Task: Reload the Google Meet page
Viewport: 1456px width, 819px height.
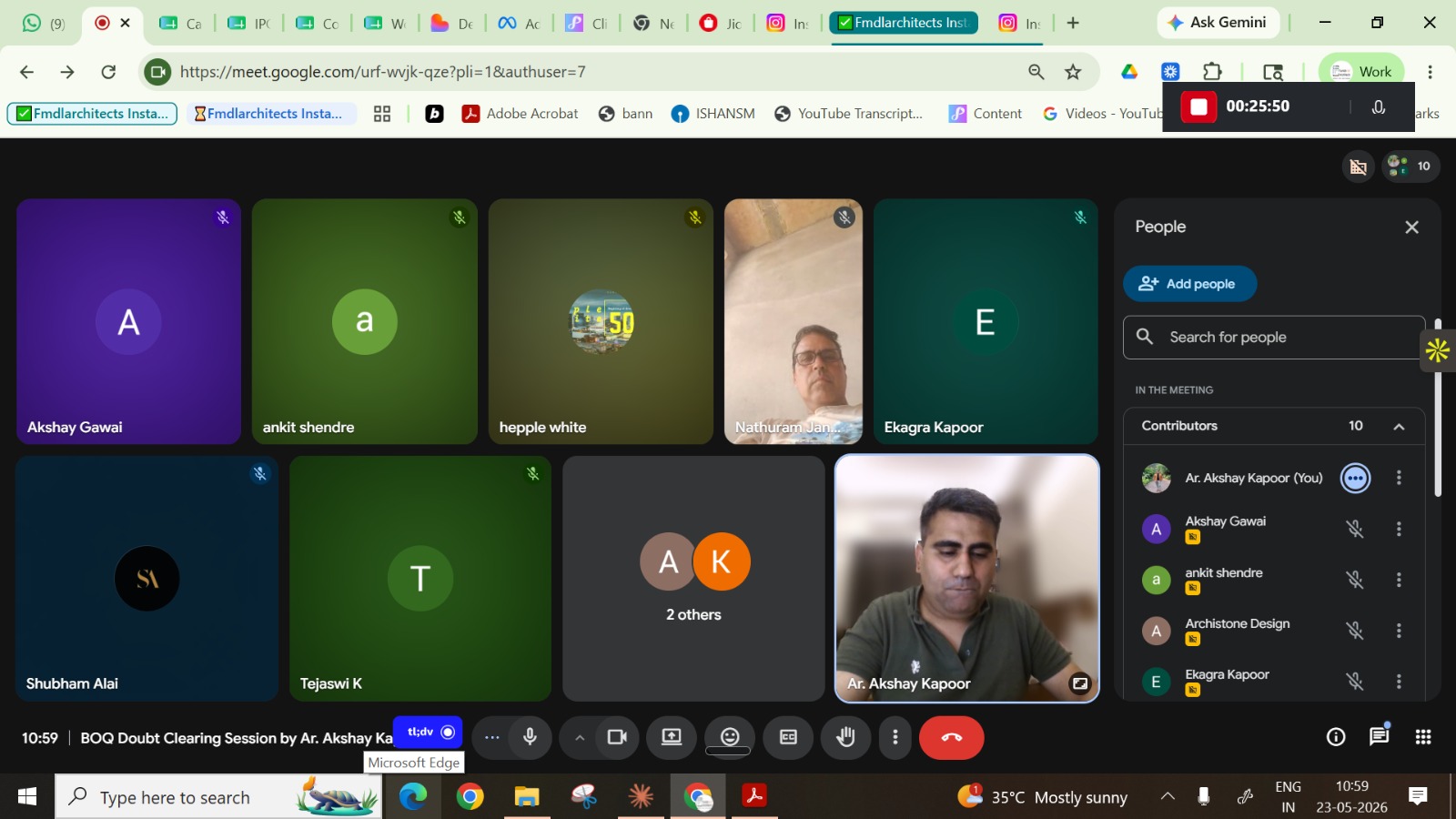Action: coord(108,72)
